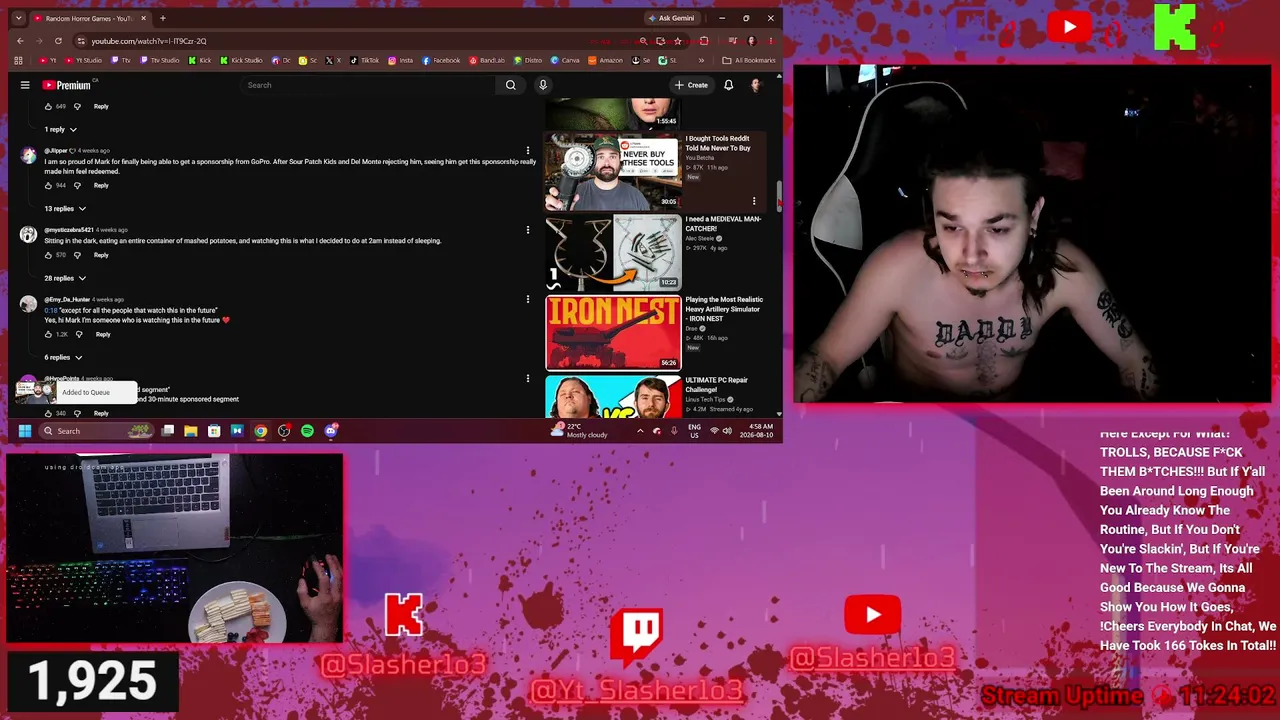Open options for the mashed potatoes comment

528,230
